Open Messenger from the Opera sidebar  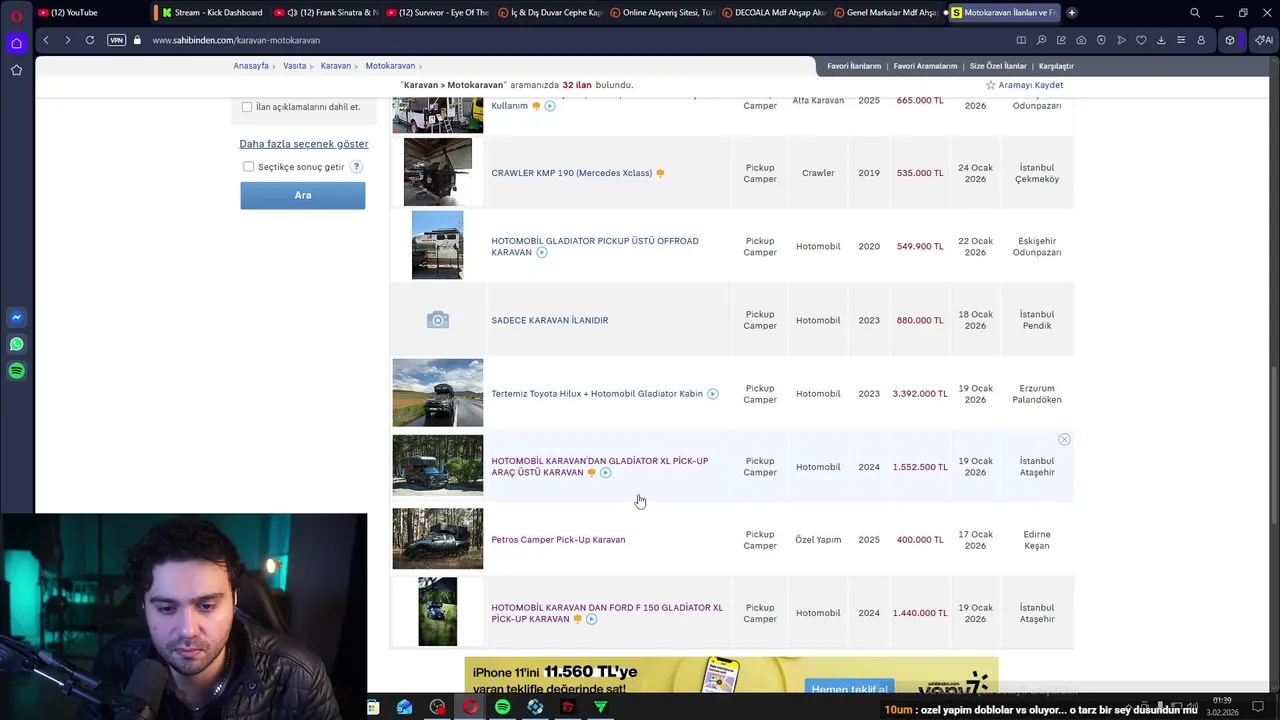tap(16, 317)
